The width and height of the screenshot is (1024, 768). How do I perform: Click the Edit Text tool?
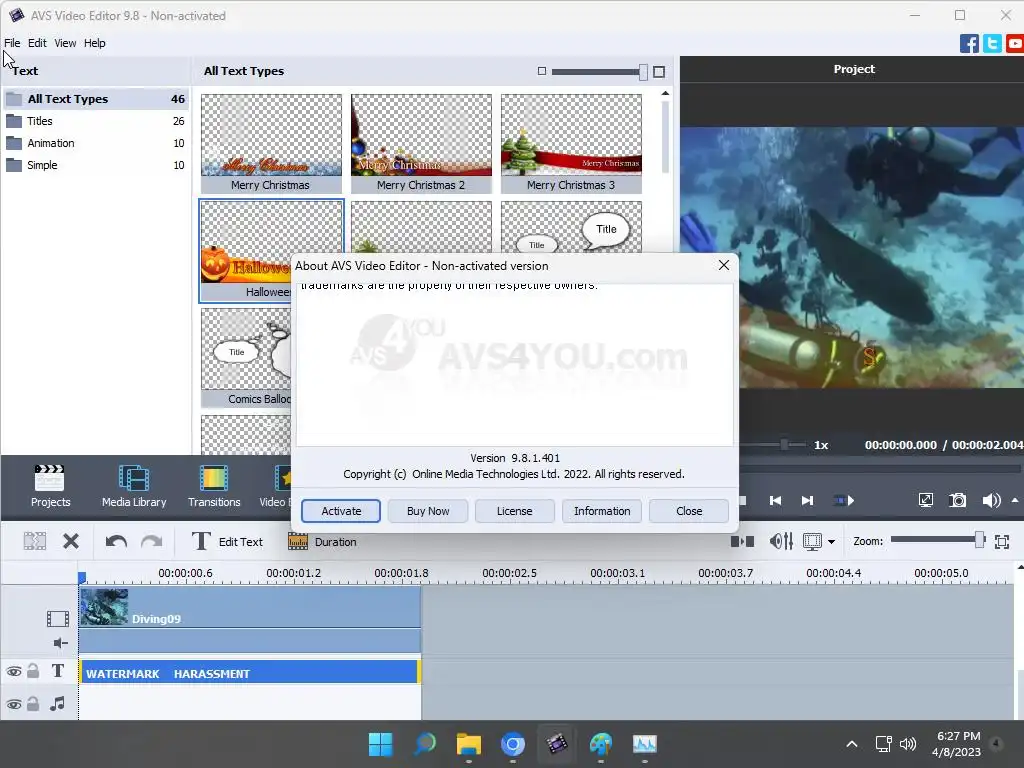(227, 541)
